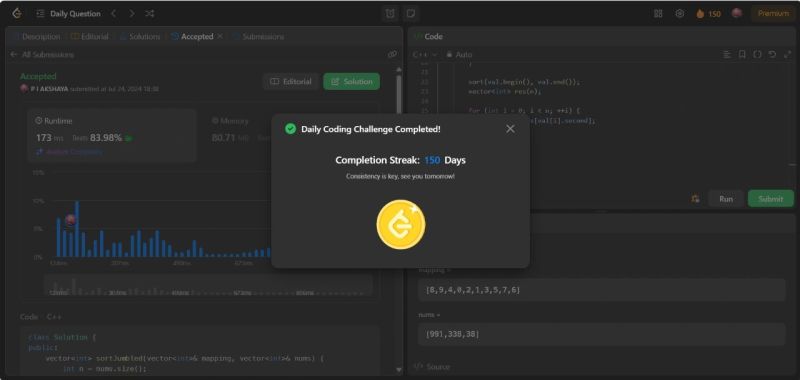Screen dimensions: 800x380
Task: Close the Daily Coding Challenge dialog
Action: click(x=510, y=129)
